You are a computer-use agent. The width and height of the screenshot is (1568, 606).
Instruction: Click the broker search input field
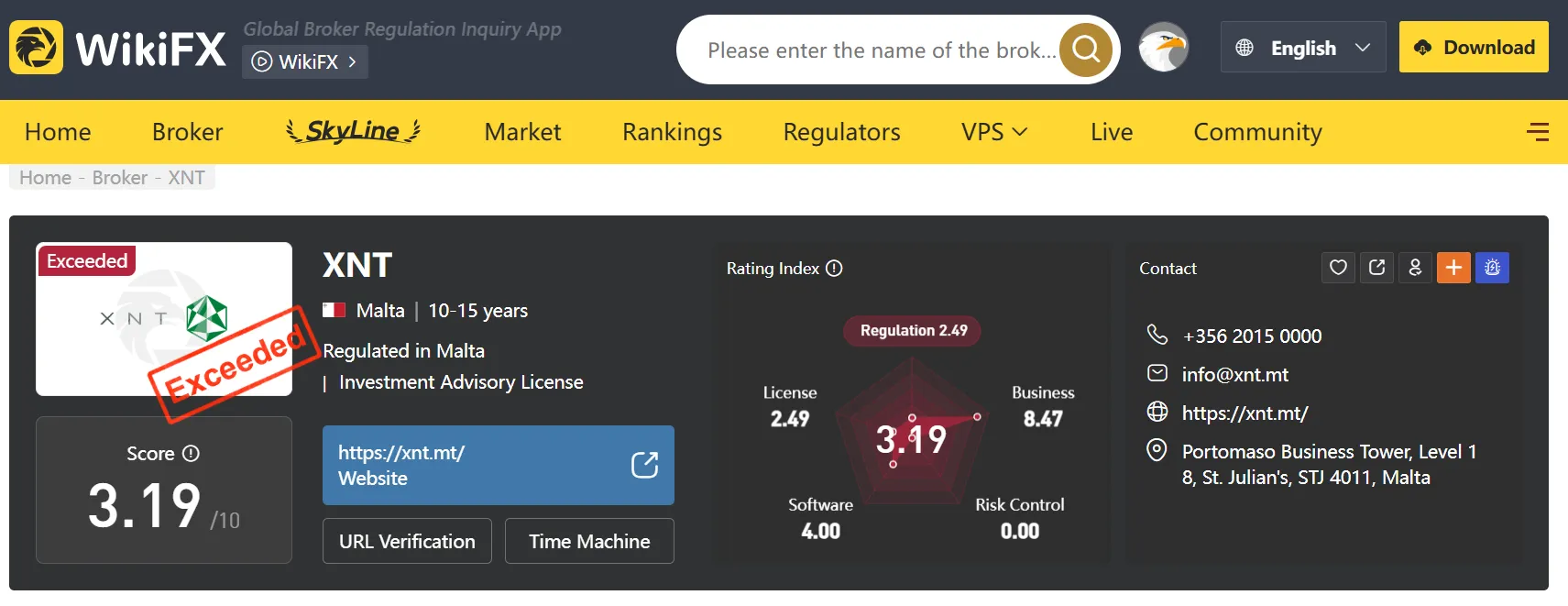click(x=880, y=50)
